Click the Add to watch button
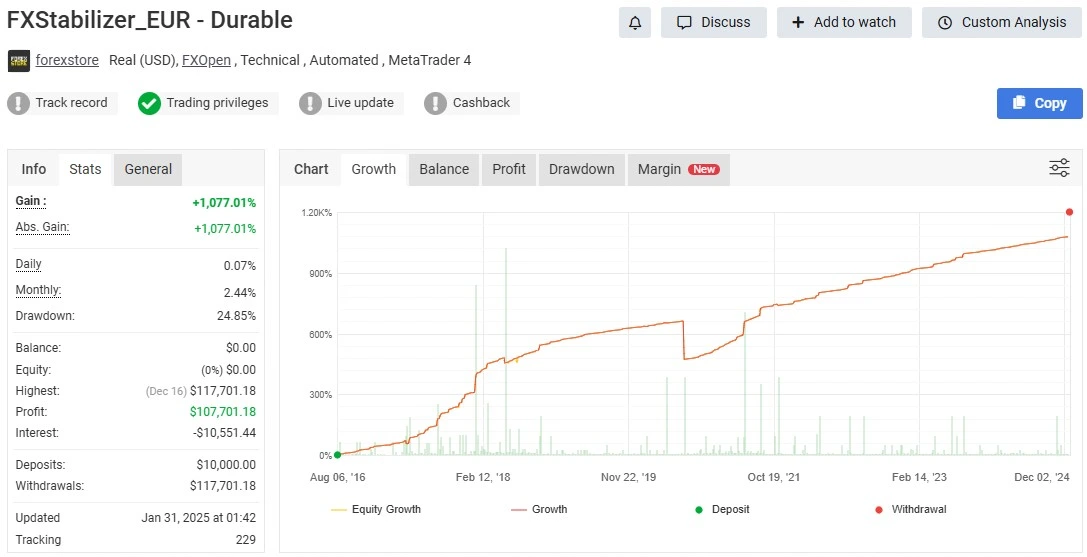This screenshot has width=1087, height=557. tap(843, 22)
